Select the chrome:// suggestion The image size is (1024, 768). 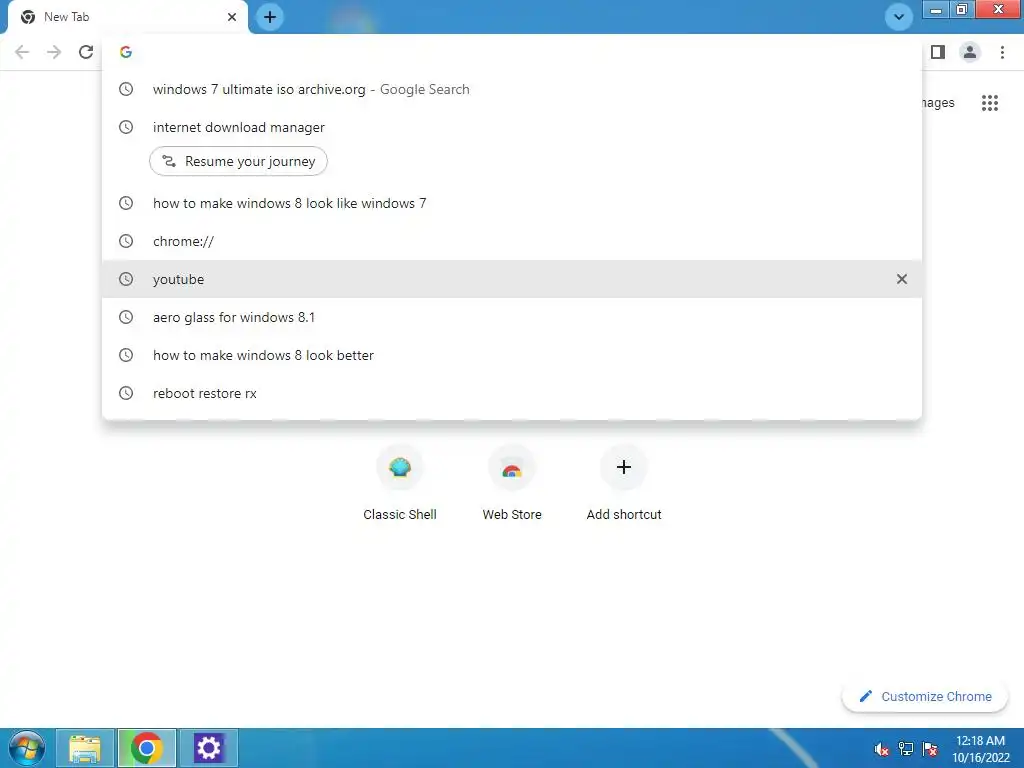(512, 241)
